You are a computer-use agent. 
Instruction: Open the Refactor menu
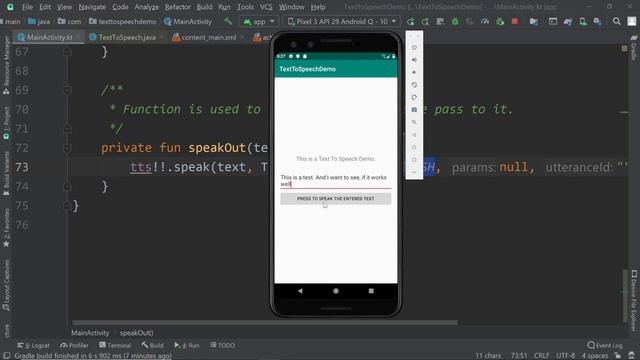coord(178,7)
